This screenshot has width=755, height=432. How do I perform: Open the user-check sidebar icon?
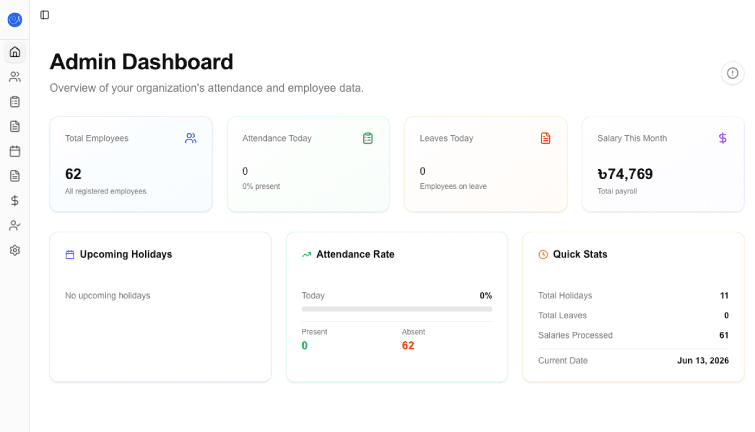pyautogui.click(x=15, y=225)
